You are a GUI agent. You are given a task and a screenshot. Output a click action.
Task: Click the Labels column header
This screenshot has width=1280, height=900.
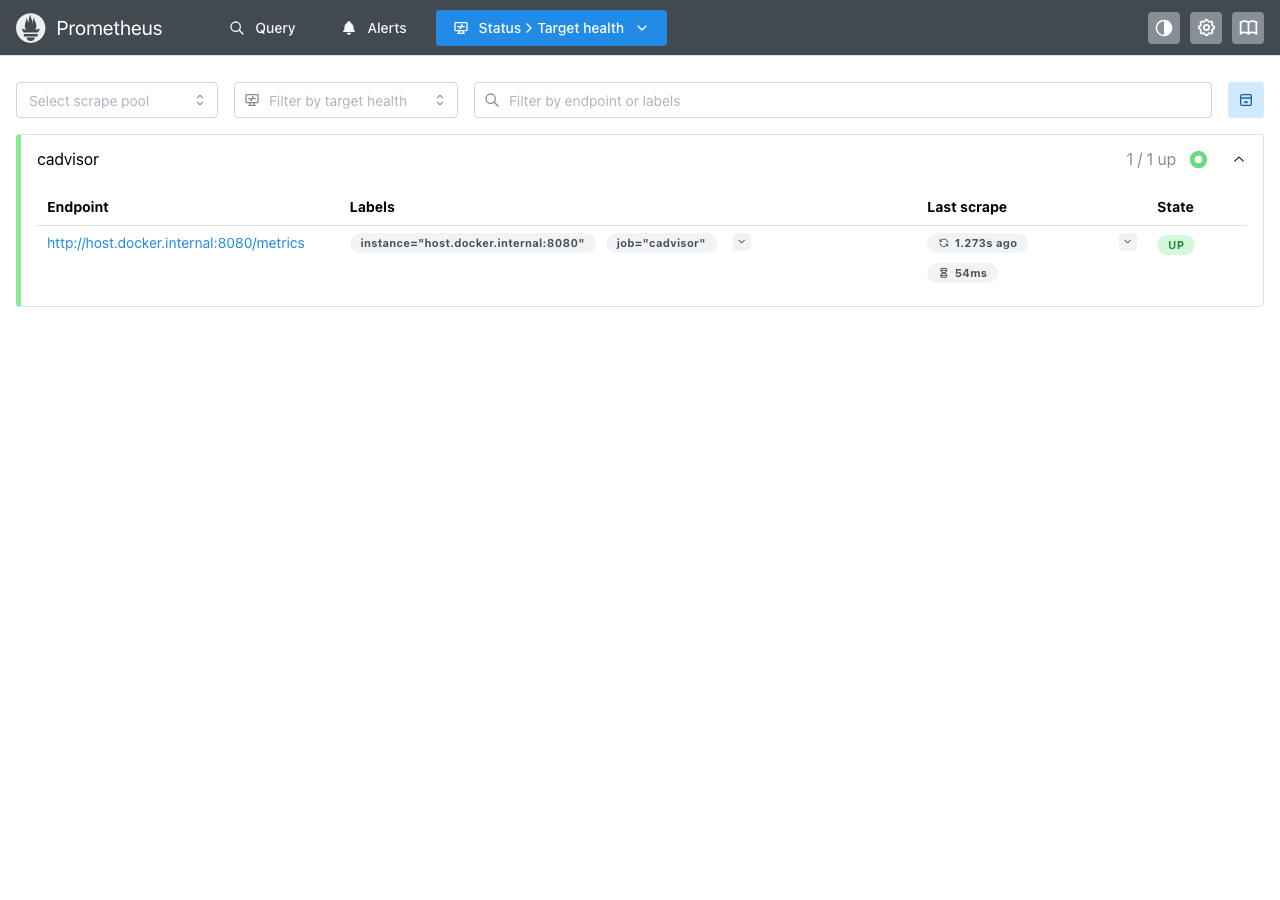tap(372, 207)
